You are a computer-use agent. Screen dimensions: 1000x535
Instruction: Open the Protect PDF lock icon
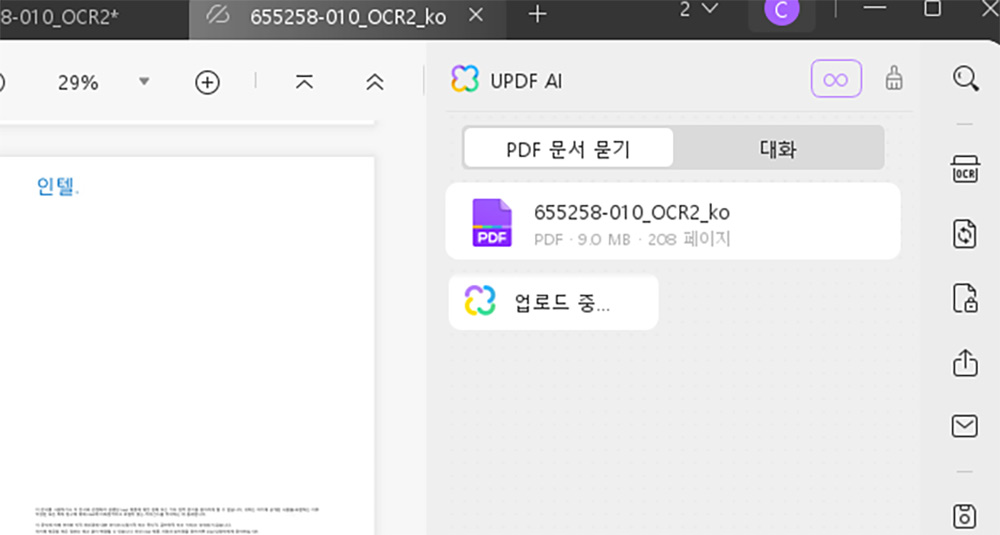point(965,298)
